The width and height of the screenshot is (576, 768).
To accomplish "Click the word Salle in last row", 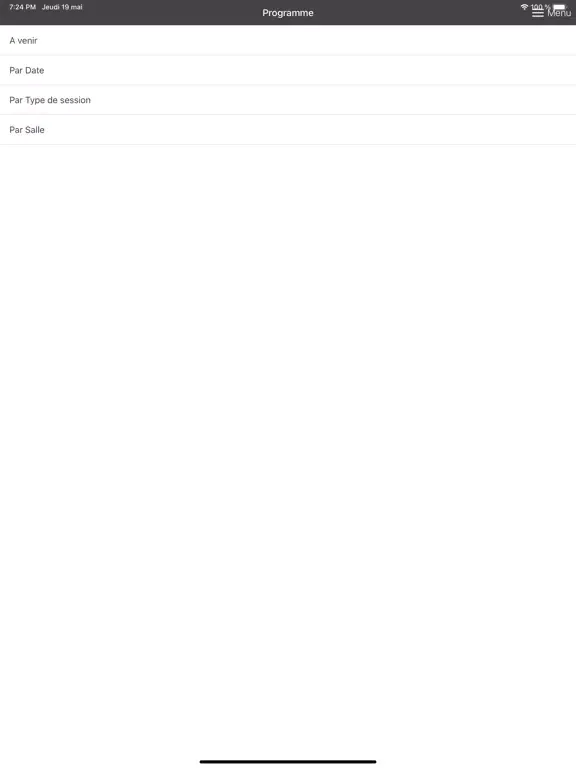I will [x=35, y=130].
